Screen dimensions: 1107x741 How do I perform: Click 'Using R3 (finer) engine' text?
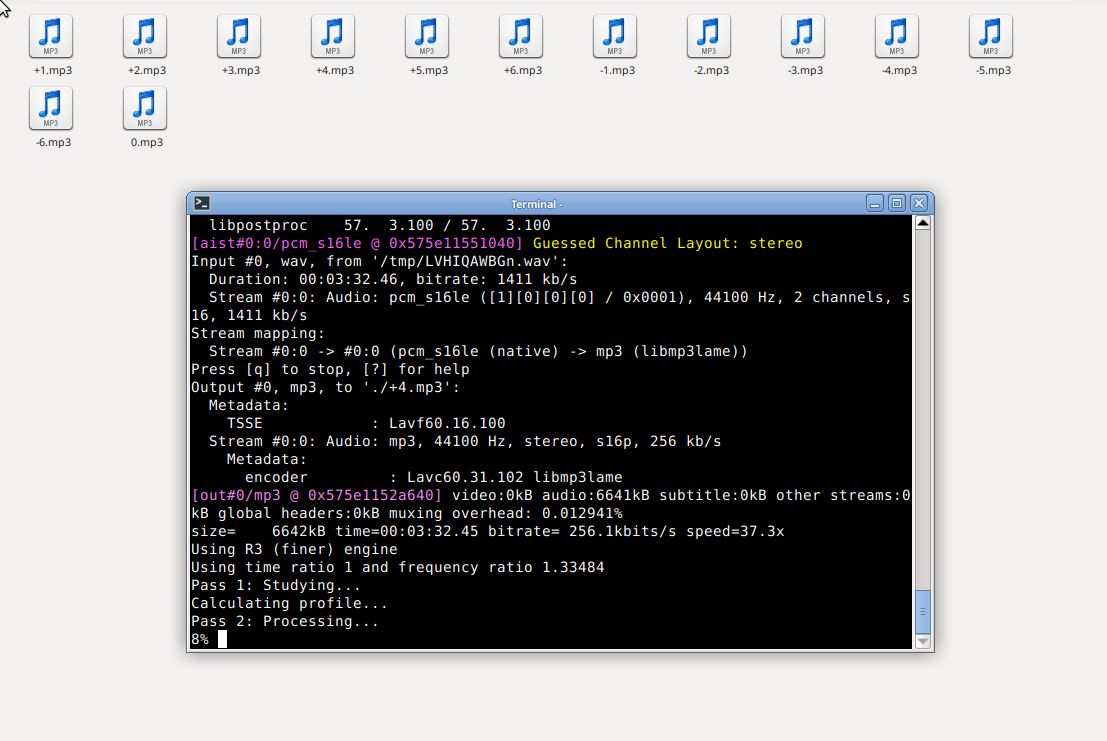pyautogui.click(x=294, y=549)
